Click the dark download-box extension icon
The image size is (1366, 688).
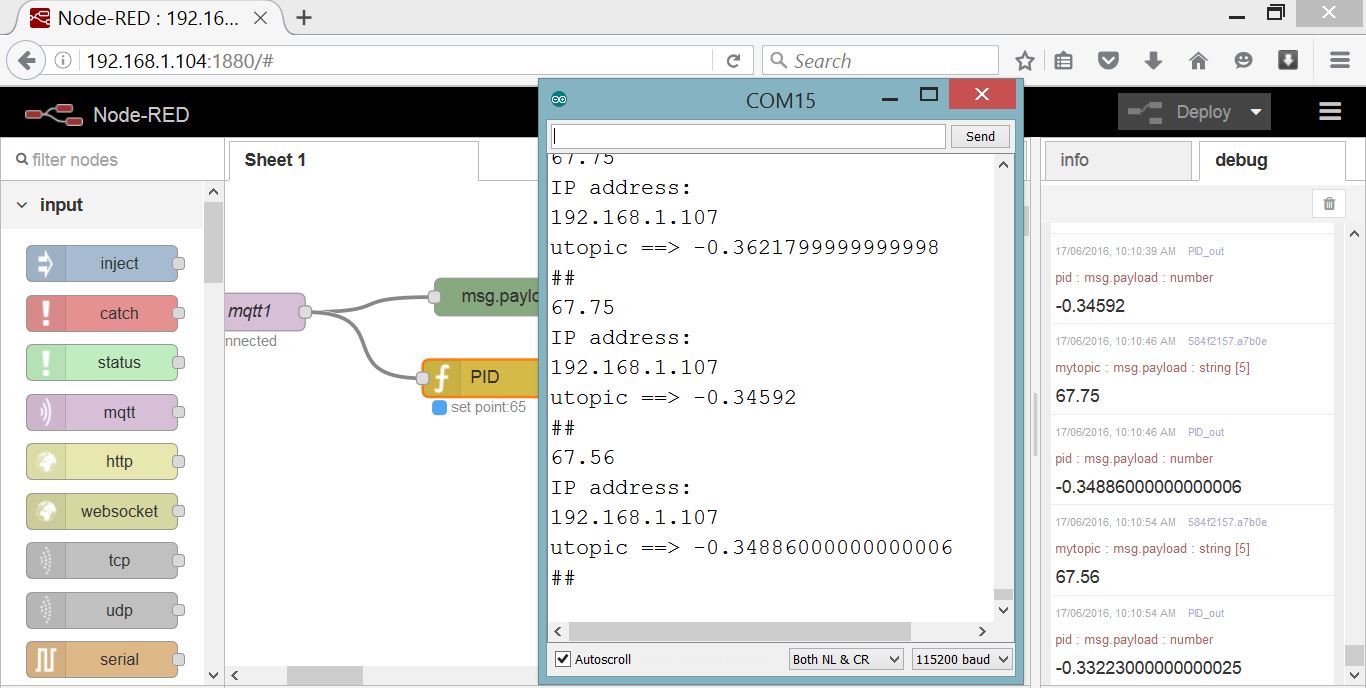point(1288,60)
